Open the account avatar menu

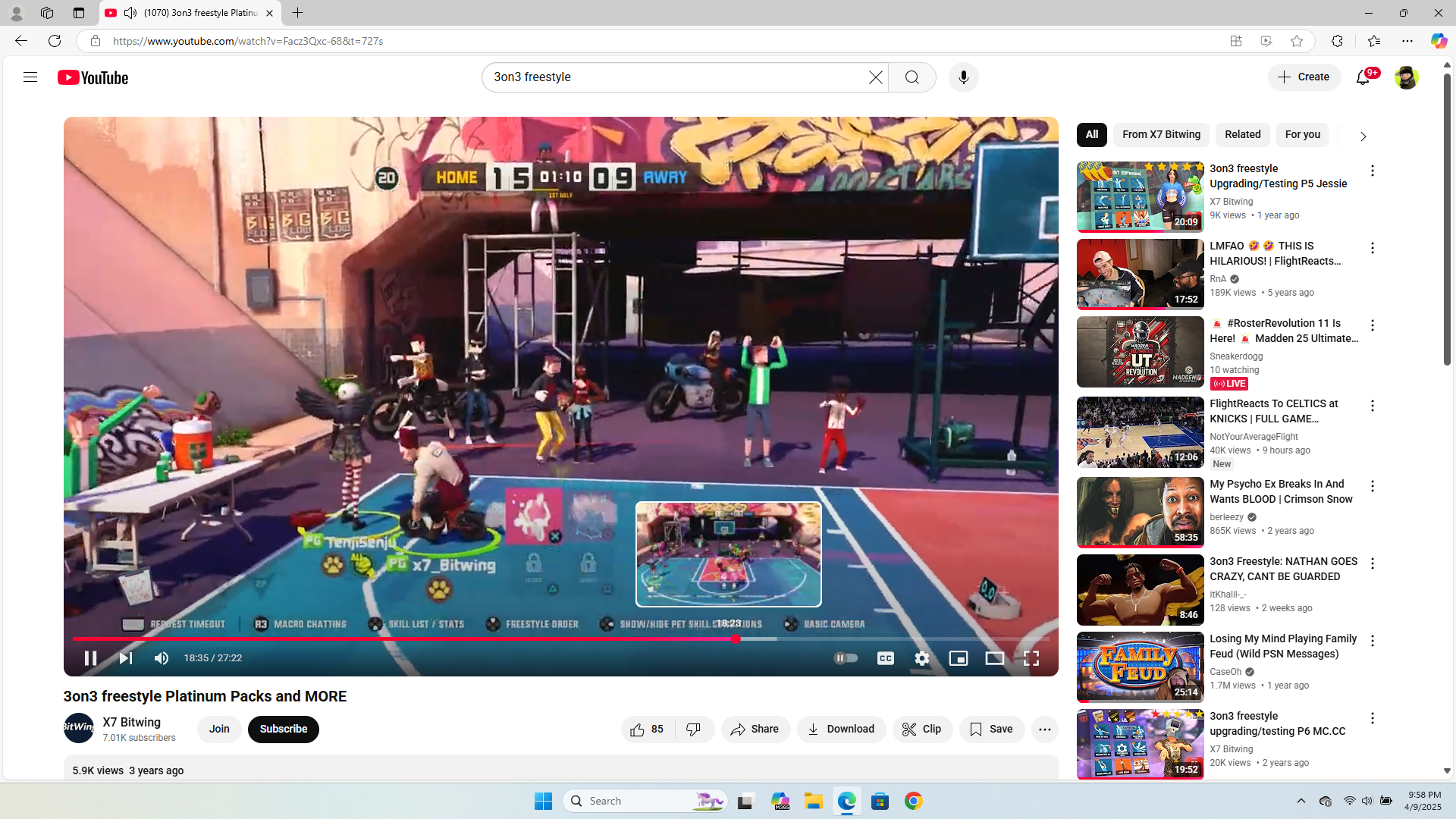(x=1406, y=77)
